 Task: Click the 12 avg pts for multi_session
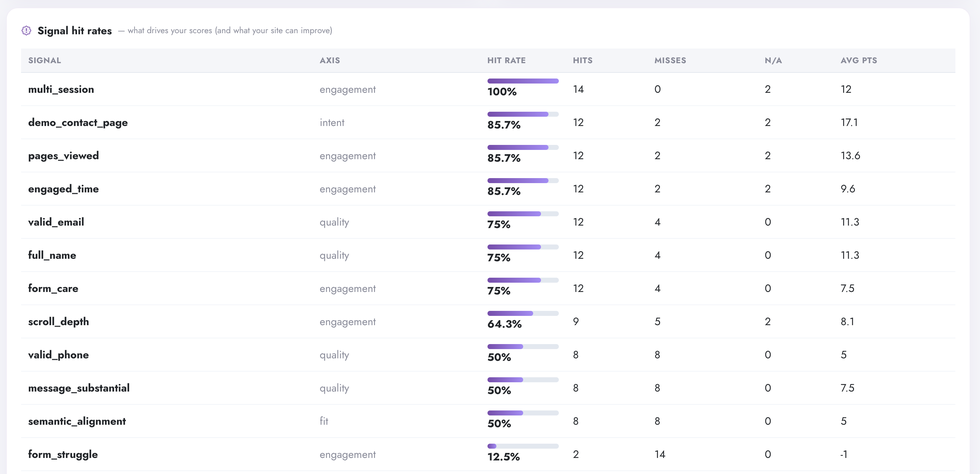(x=846, y=89)
